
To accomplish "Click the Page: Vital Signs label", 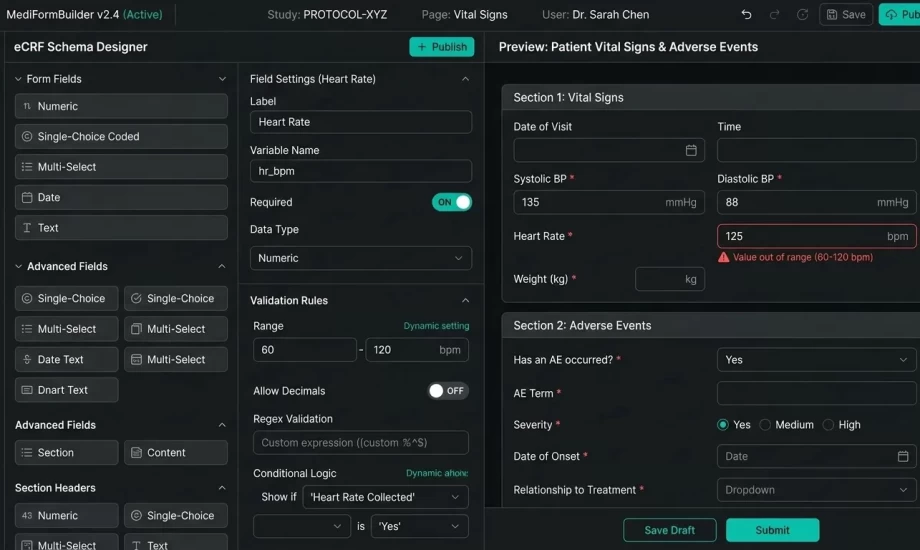I will tap(464, 15).
